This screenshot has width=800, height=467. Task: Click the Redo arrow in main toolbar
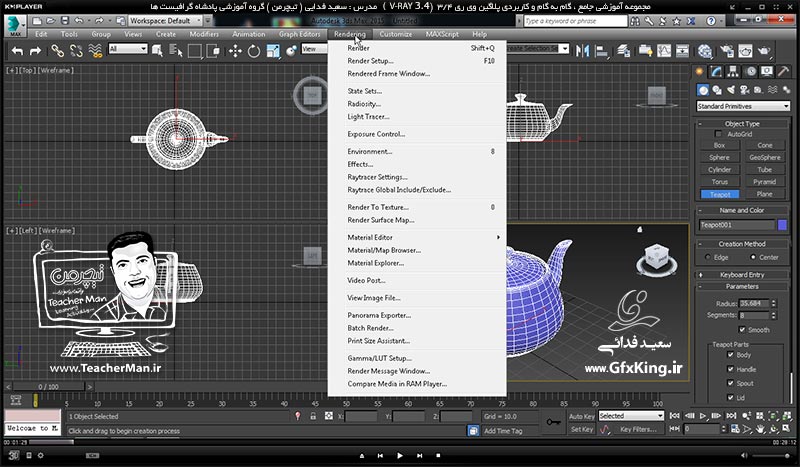(35, 51)
